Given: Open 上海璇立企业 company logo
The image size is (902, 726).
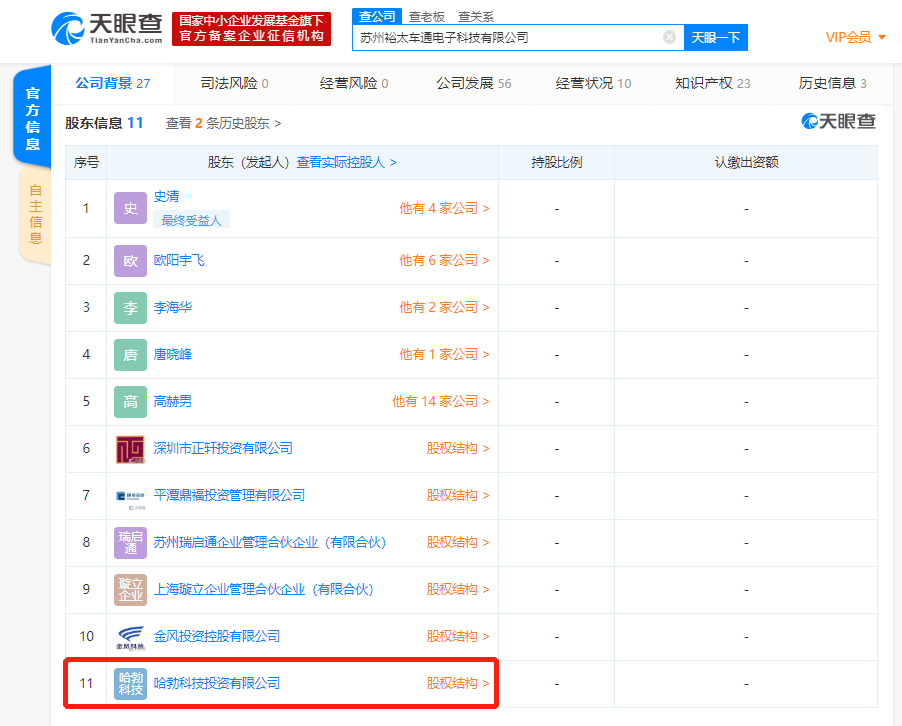Looking at the screenshot, I should (x=131, y=590).
